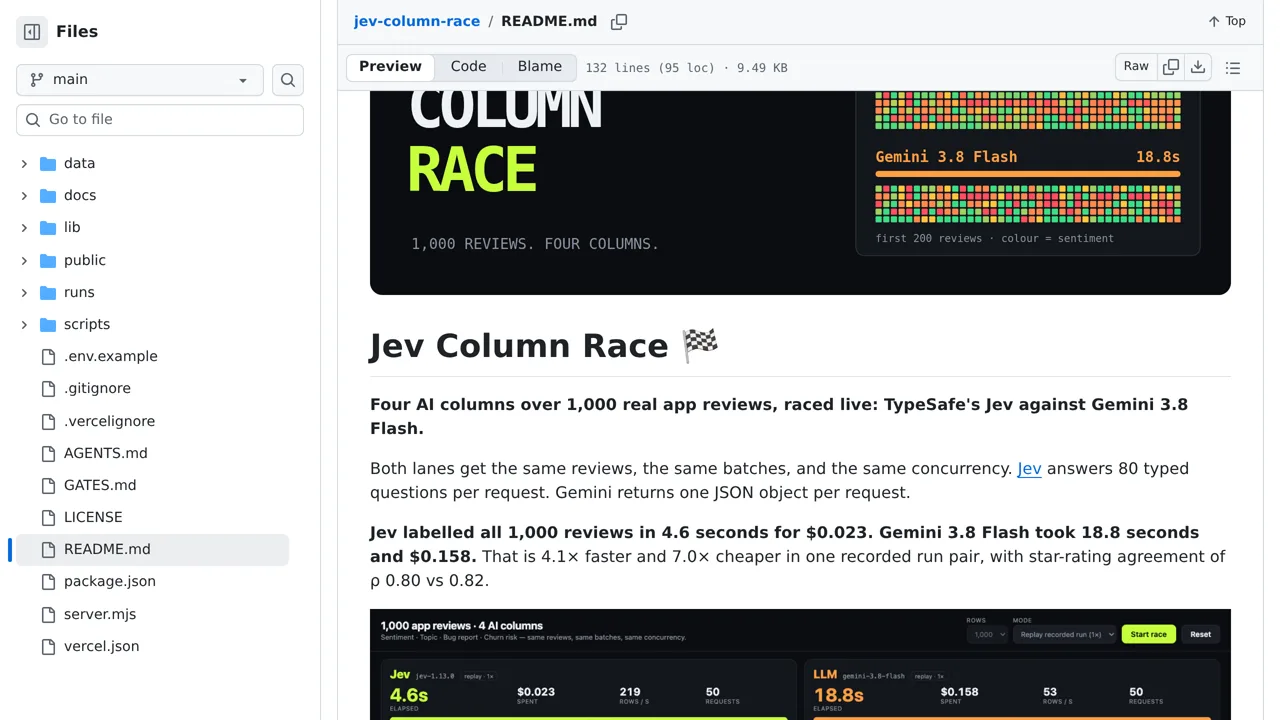Viewport: 1280px width, 720px height.
Task: Click the AGENTS.md file icon
Action: pyautogui.click(x=48, y=453)
